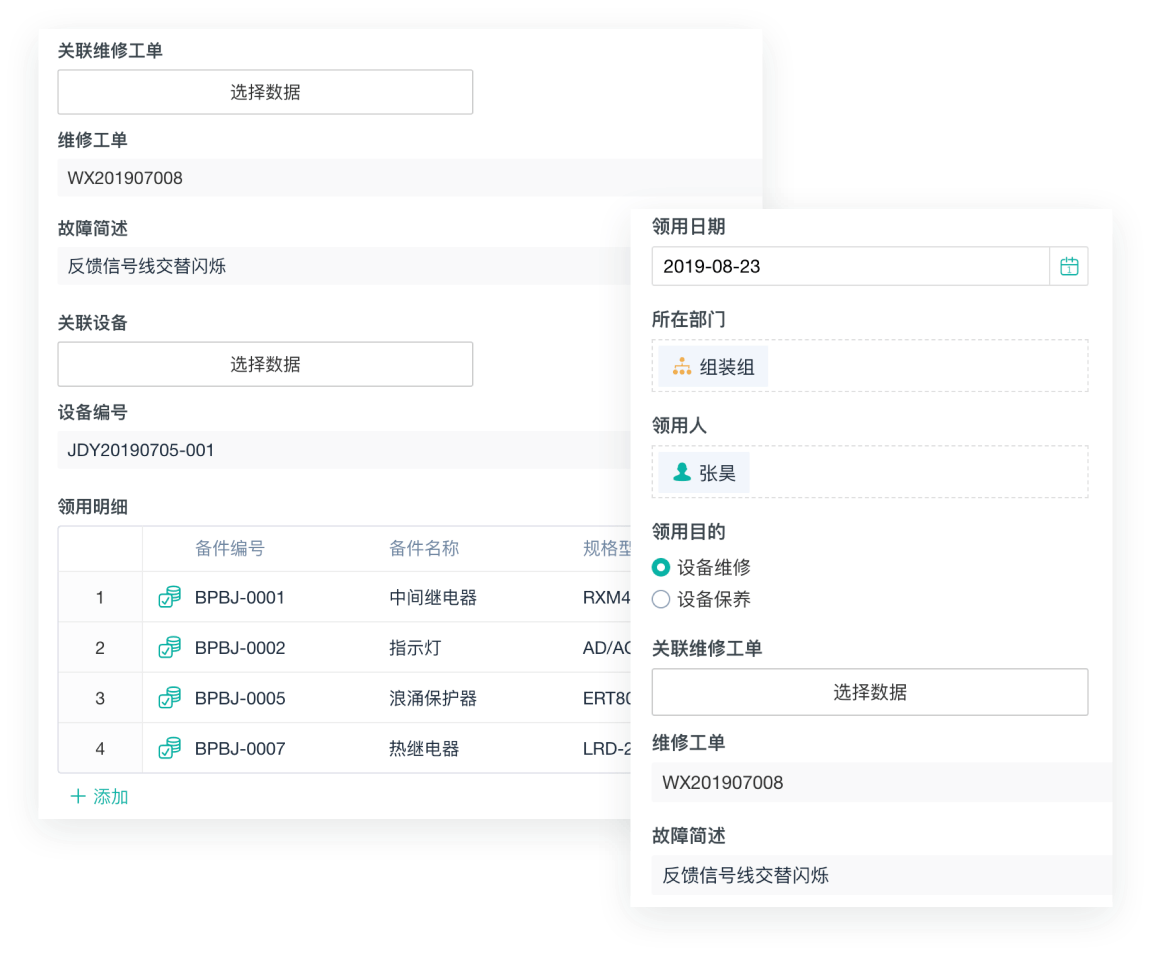Screen dimensions: 1152x956
Task: Select the 设备维修 radio option
Action: coord(661,567)
